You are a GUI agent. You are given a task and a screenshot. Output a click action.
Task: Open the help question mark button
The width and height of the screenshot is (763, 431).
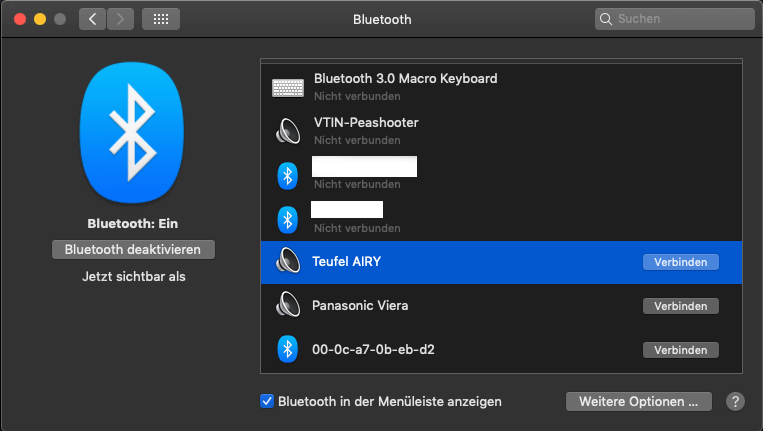[x=735, y=401]
